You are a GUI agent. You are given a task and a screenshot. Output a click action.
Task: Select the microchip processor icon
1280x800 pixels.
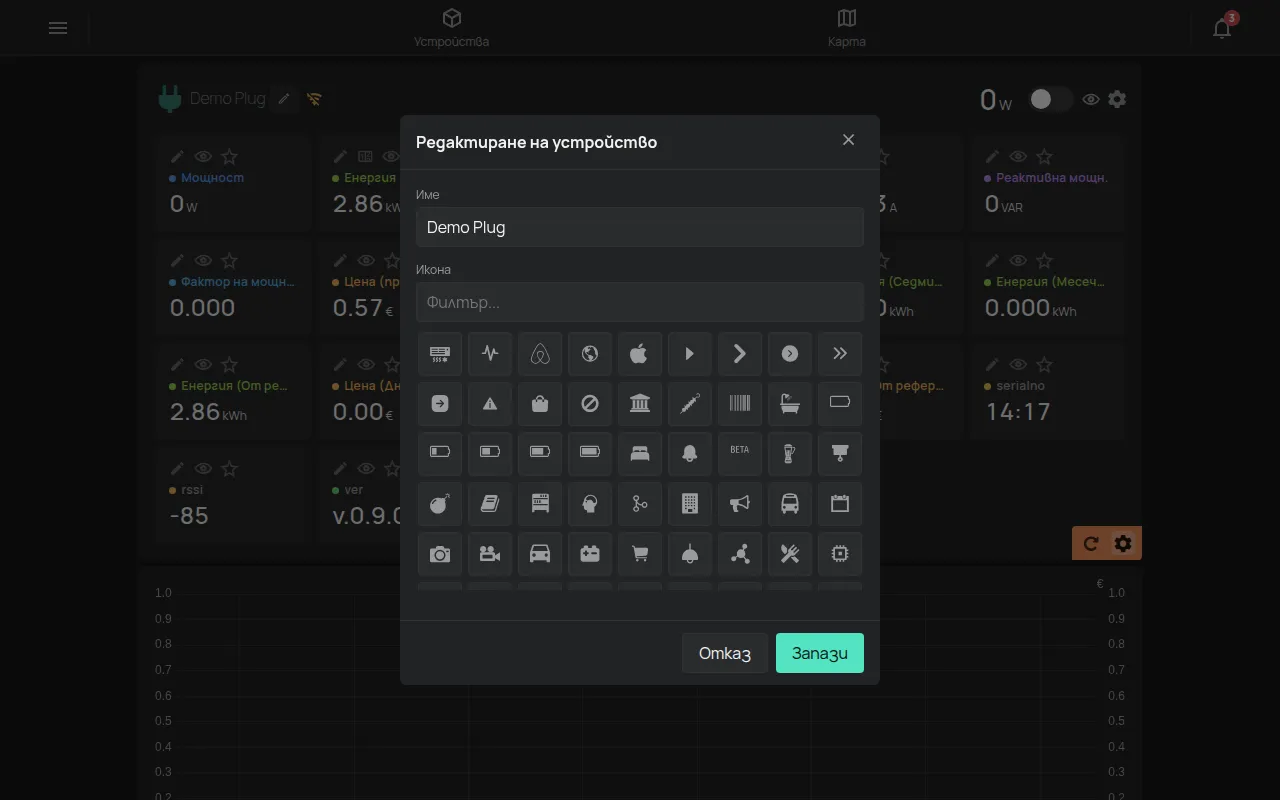click(x=840, y=553)
